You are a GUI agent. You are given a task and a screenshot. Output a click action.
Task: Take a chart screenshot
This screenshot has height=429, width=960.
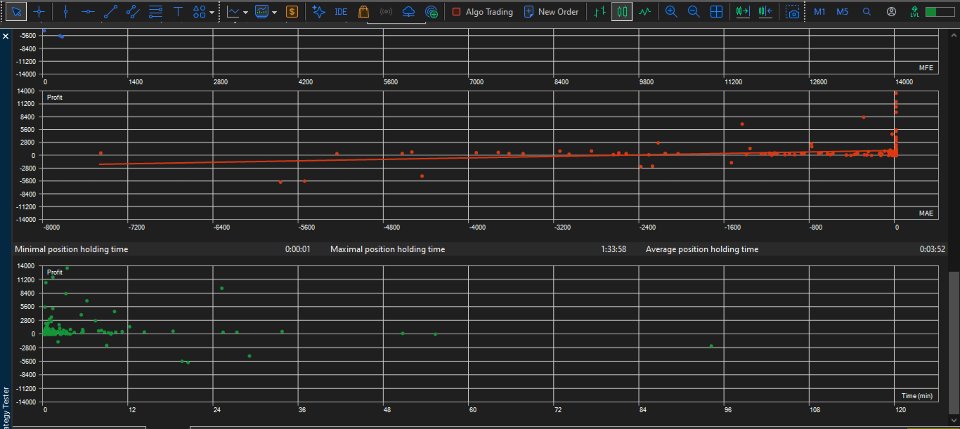click(793, 12)
